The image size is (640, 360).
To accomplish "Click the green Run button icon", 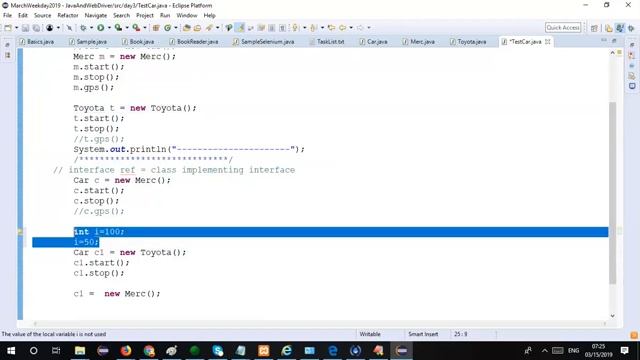I will click(100, 28).
